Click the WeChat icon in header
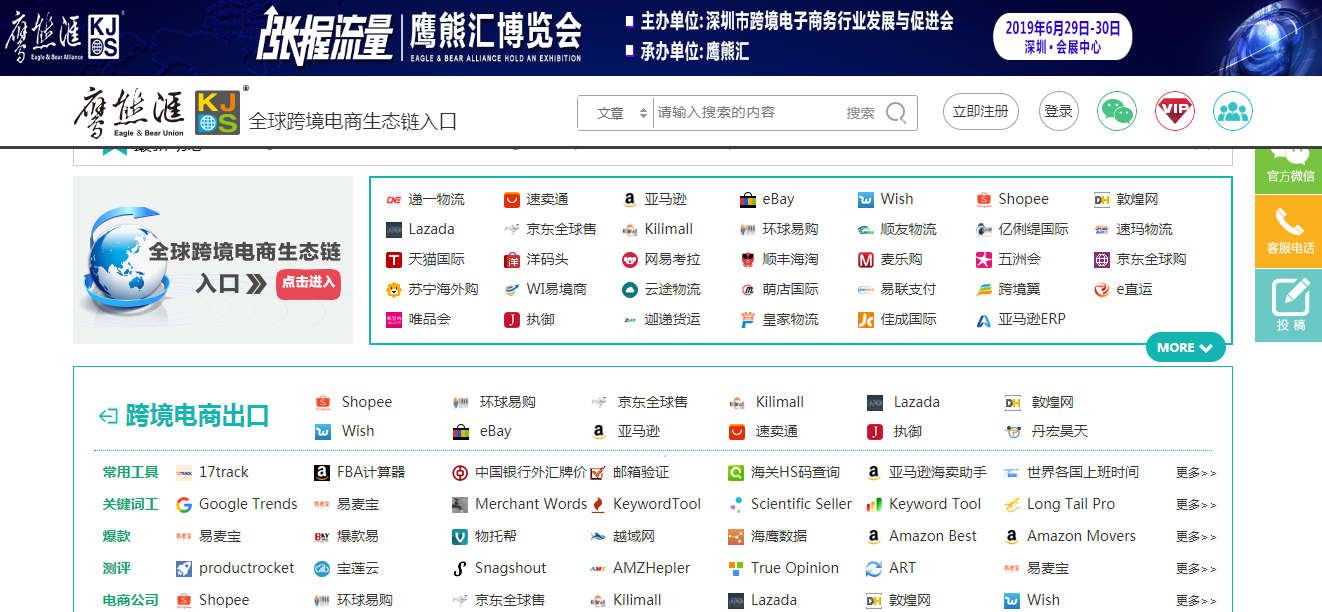The width and height of the screenshot is (1322, 612). (x=1117, y=112)
